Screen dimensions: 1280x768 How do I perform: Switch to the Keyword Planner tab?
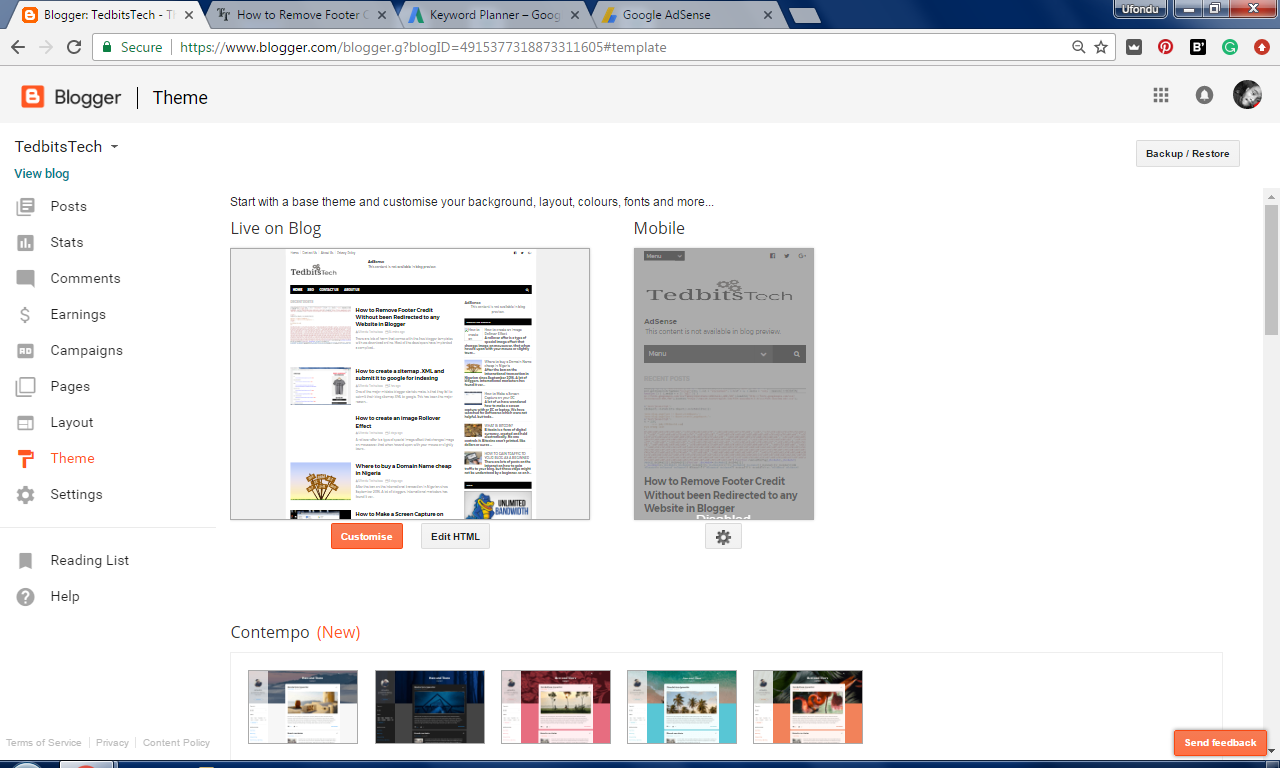[494, 15]
